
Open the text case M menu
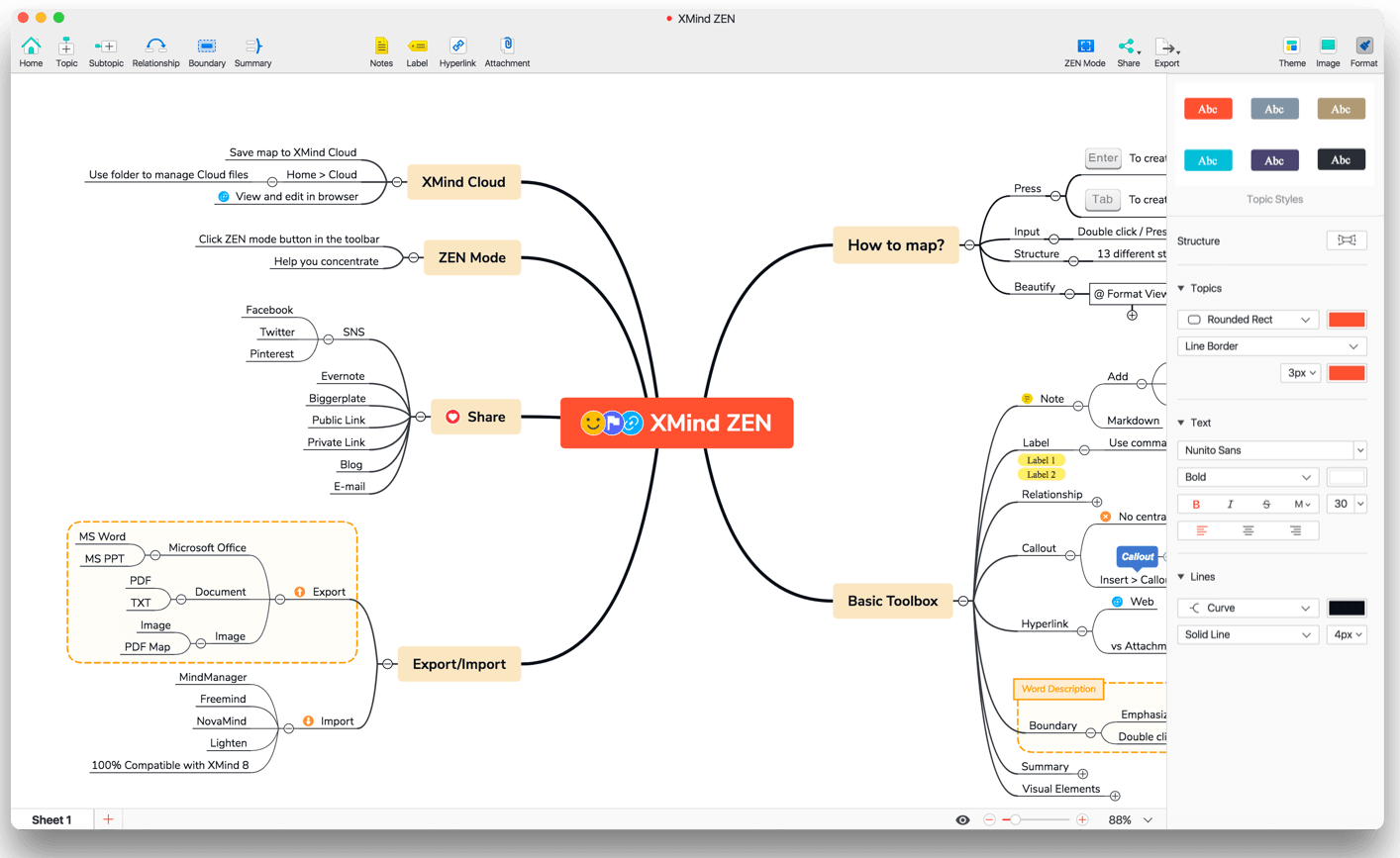(1302, 504)
